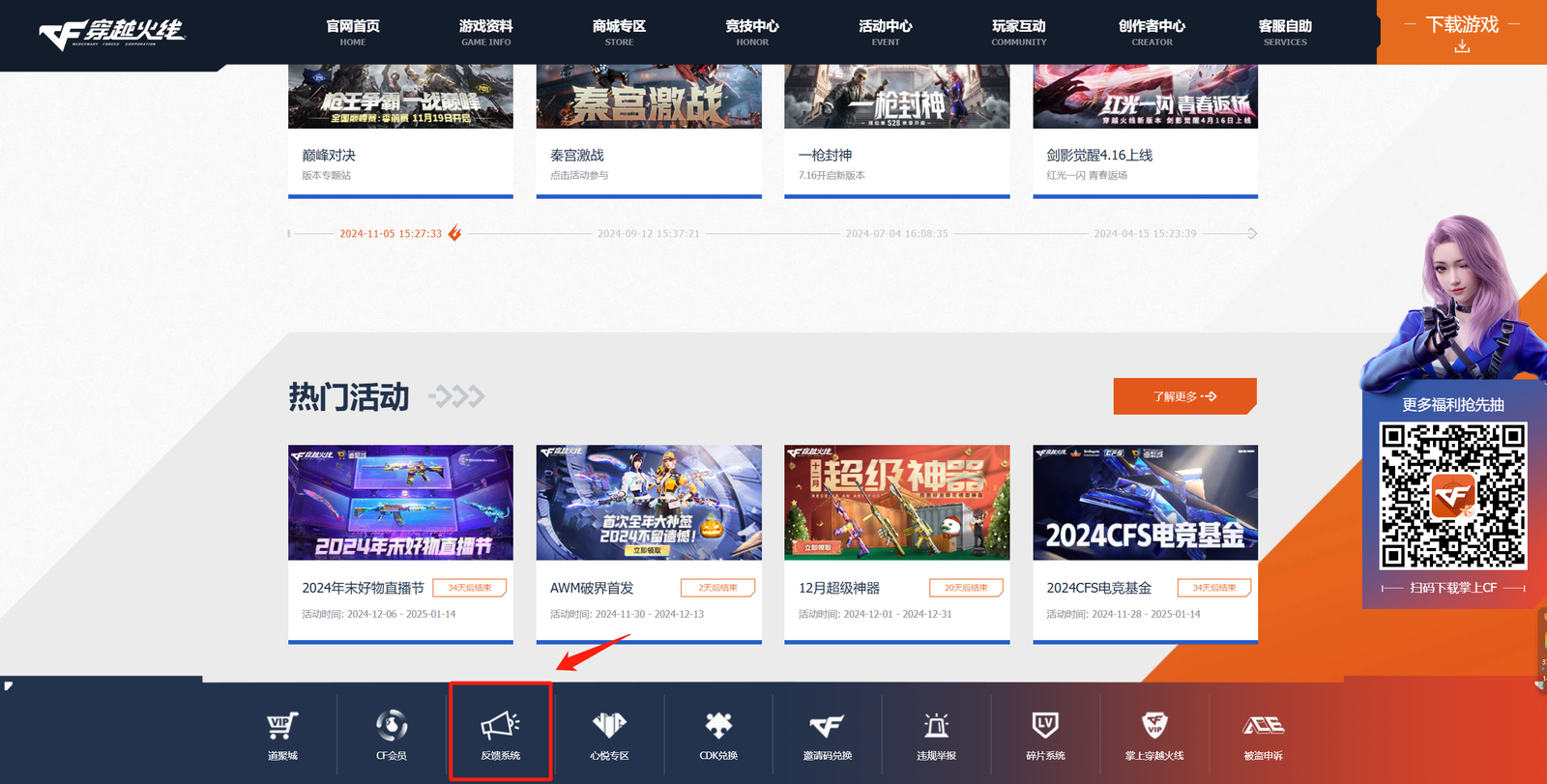The height and width of the screenshot is (784, 1547).
Task: Click the 版本专题站 subtitle
Action: coord(326,176)
